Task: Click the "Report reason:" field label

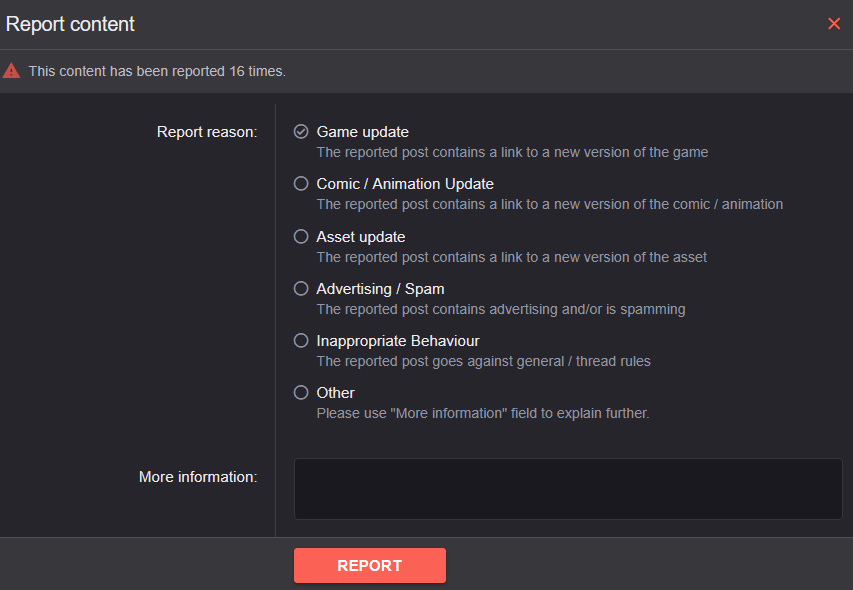Action: [207, 132]
